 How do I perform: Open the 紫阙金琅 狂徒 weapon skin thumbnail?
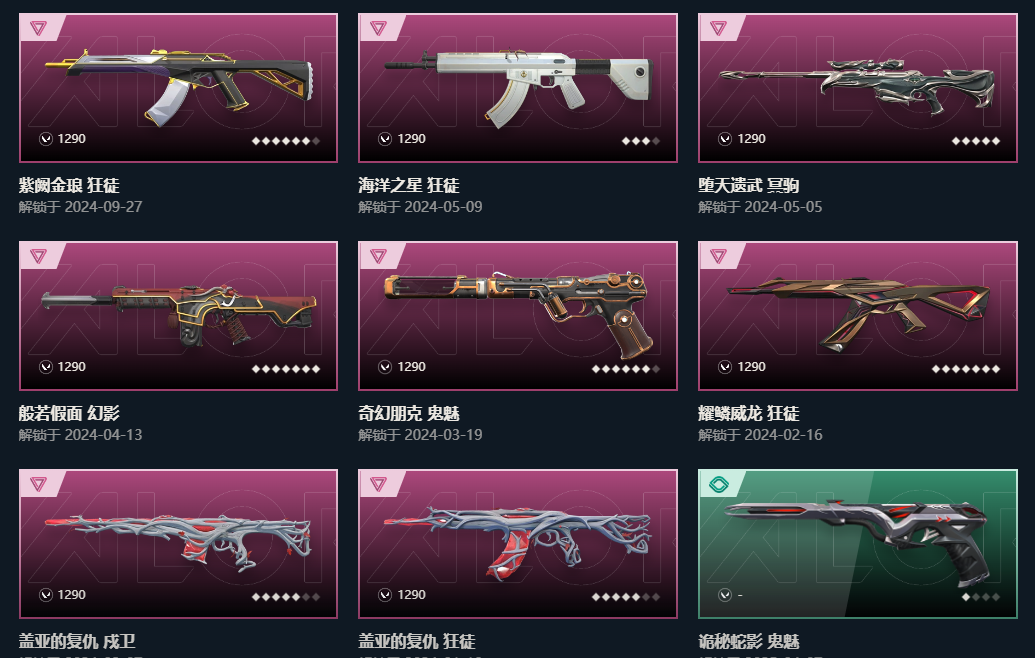tap(178, 88)
